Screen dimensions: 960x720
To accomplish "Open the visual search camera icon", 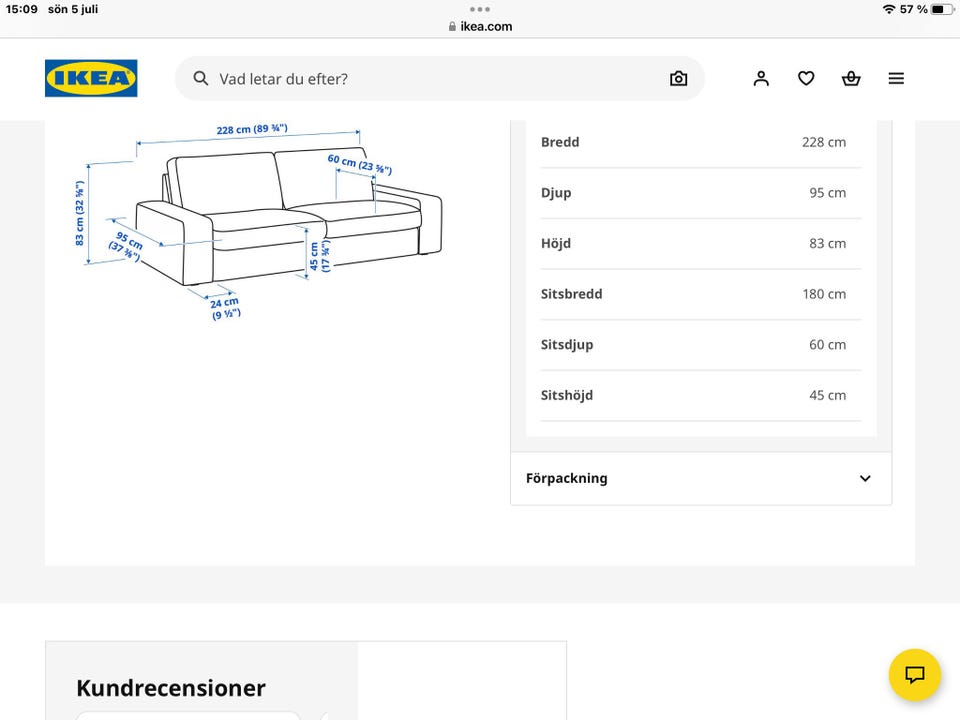I will pyautogui.click(x=678, y=78).
